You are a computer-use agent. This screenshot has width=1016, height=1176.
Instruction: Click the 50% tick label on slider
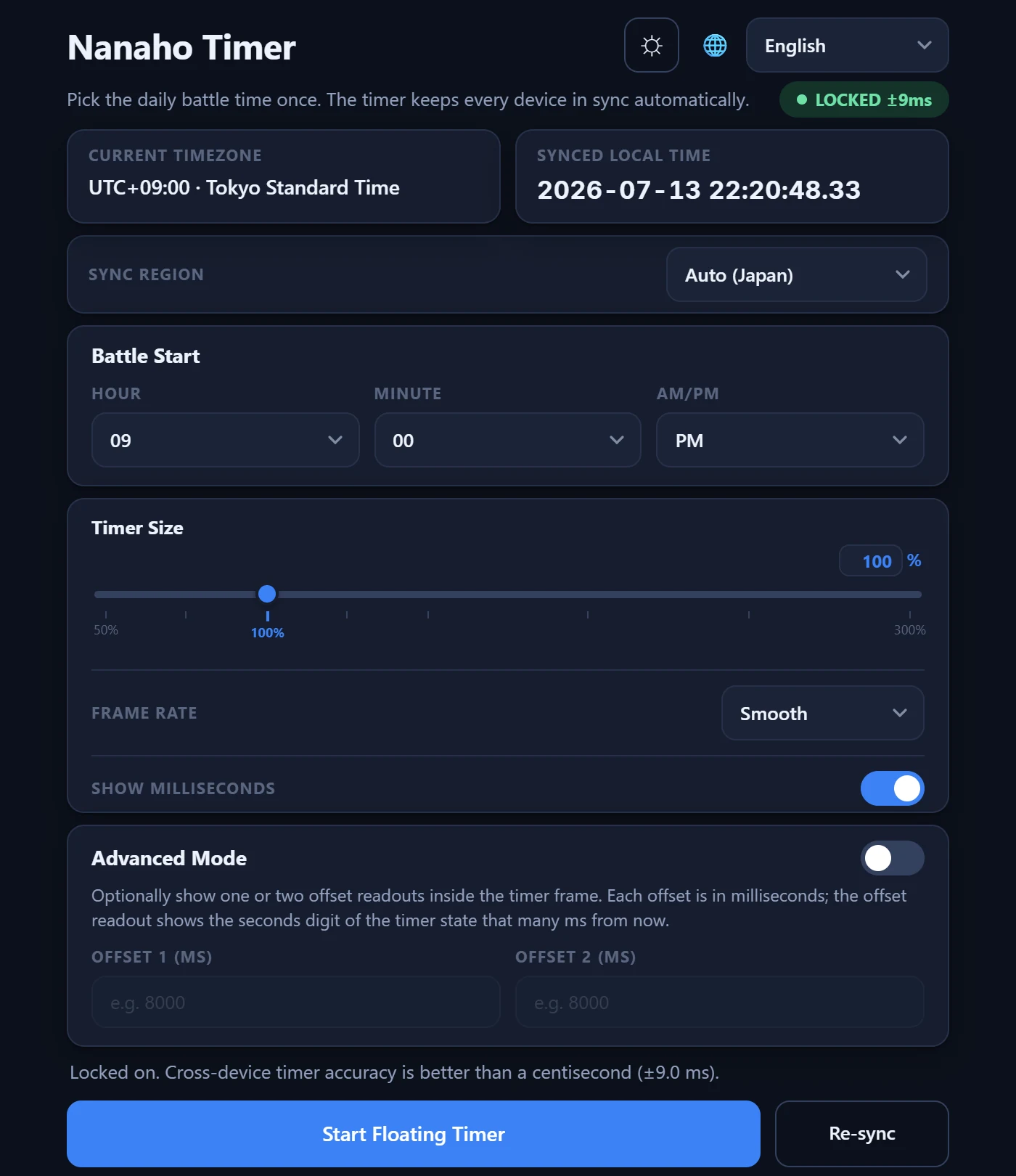pos(106,630)
